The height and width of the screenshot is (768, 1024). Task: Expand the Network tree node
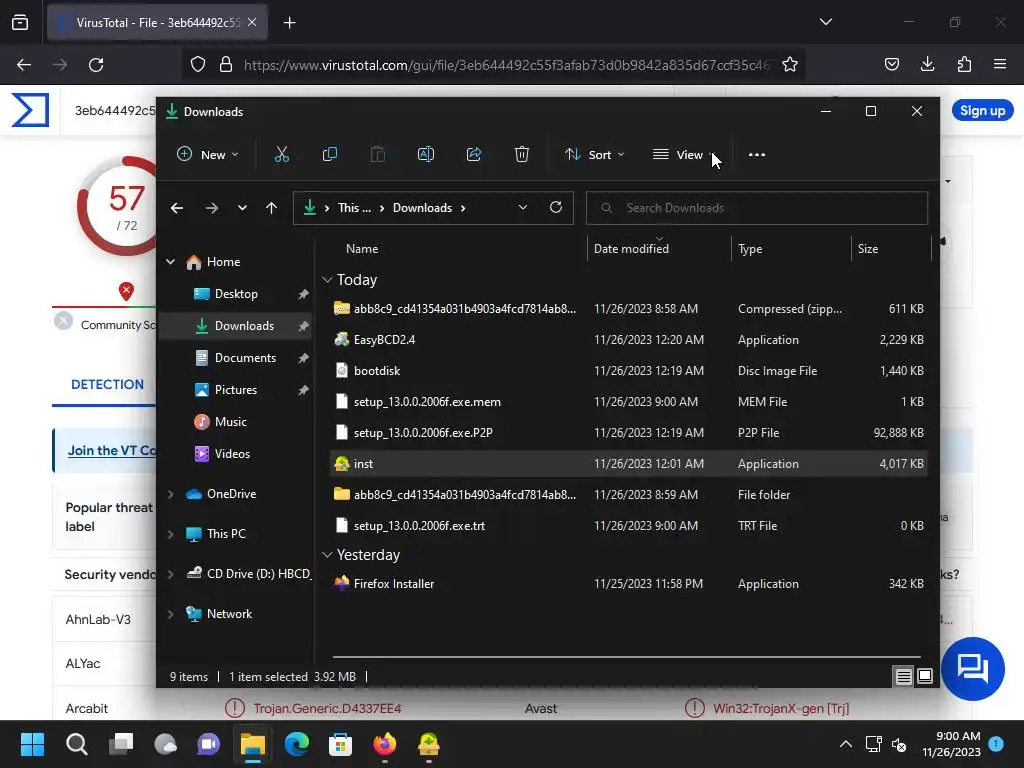(170, 614)
